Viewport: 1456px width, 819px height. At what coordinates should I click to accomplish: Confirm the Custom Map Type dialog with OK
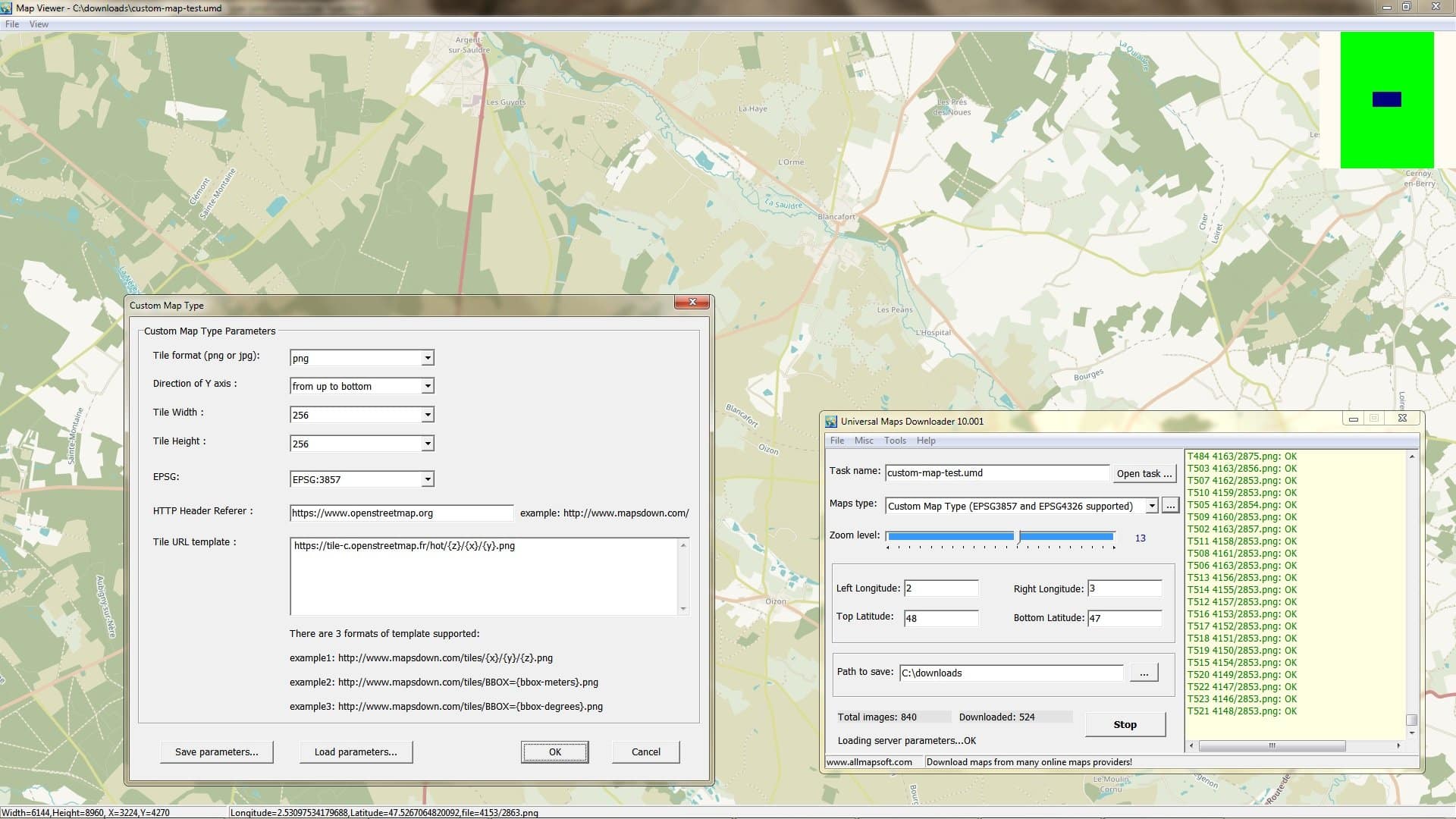(x=555, y=752)
